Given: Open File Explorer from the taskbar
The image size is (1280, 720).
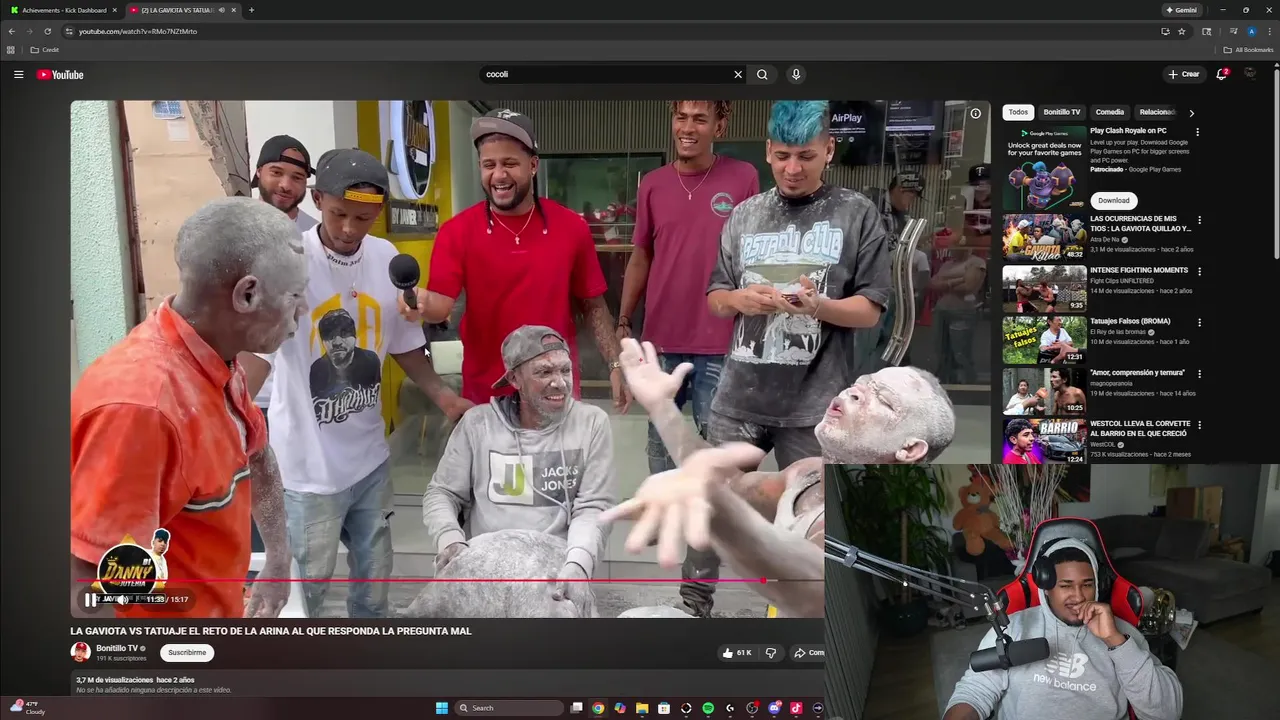Looking at the screenshot, I should tap(642, 708).
